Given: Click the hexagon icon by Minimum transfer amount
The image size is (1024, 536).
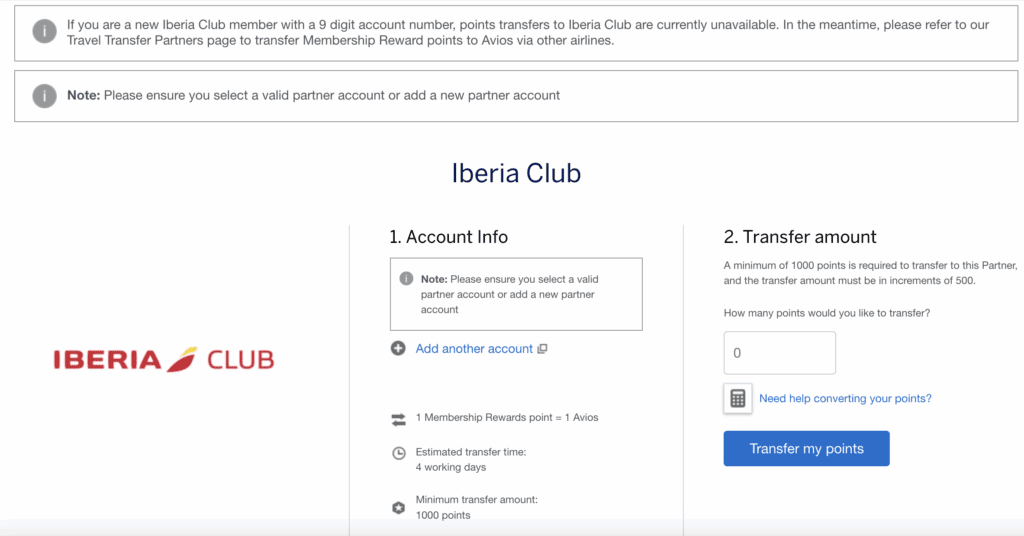Looking at the screenshot, I should coord(398,507).
